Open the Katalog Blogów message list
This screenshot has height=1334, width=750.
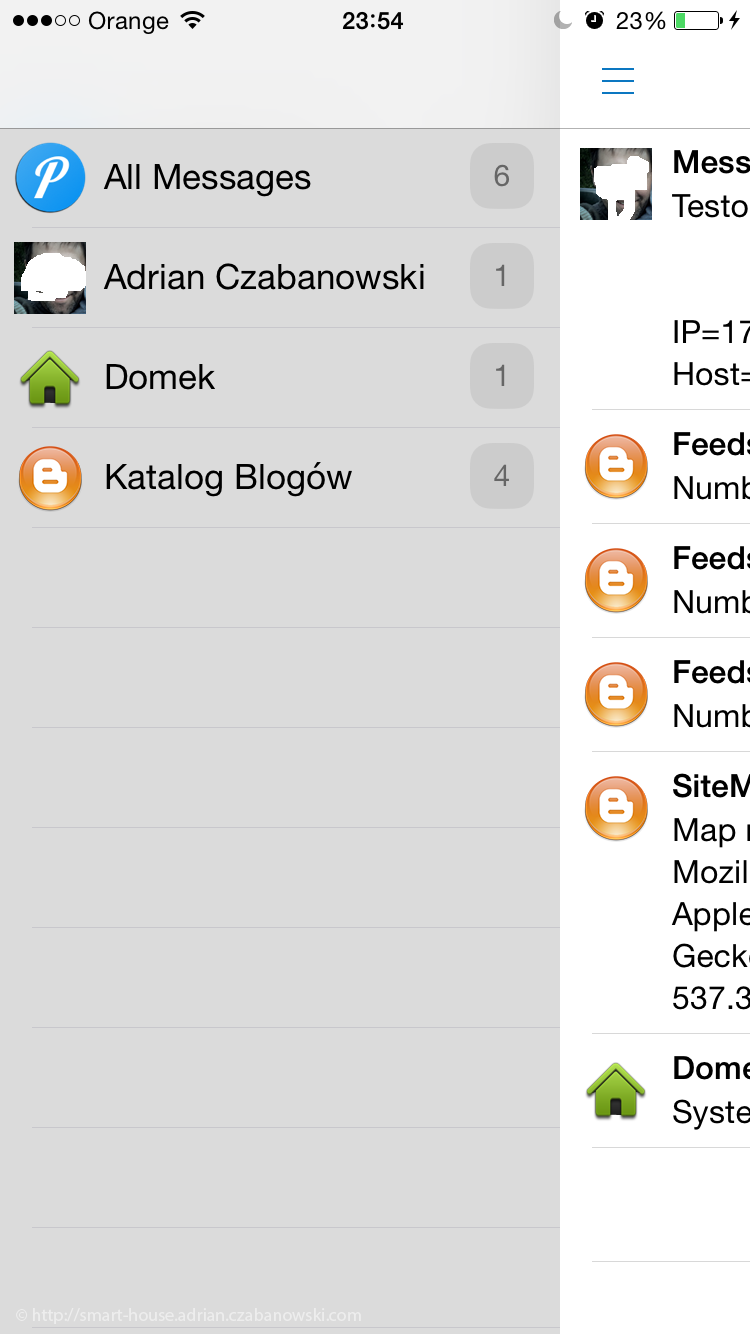point(280,478)
